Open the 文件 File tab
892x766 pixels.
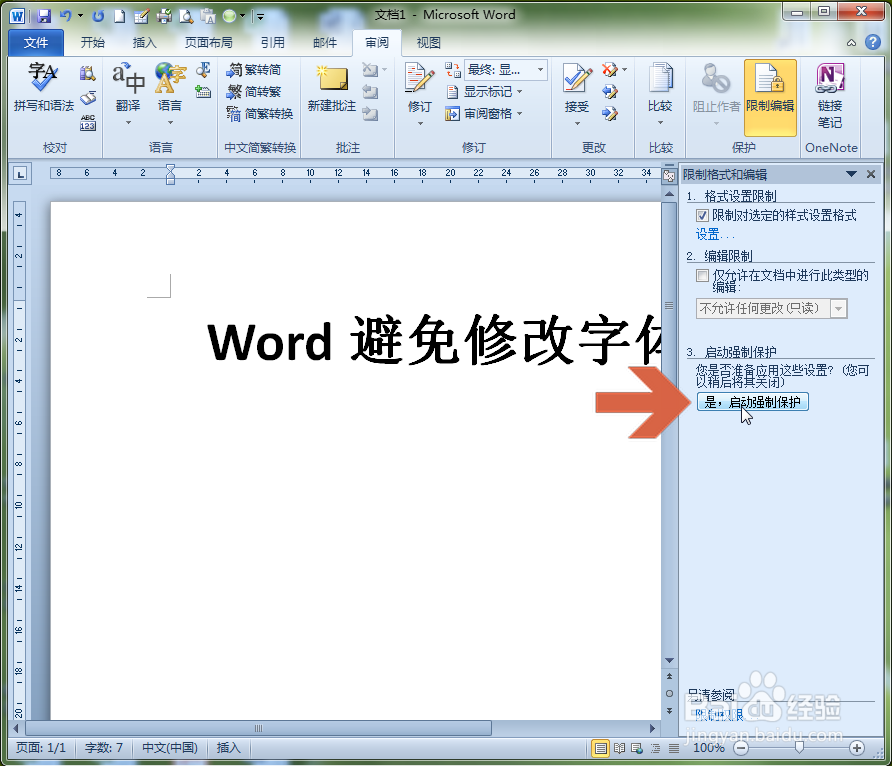coord(36,43)
